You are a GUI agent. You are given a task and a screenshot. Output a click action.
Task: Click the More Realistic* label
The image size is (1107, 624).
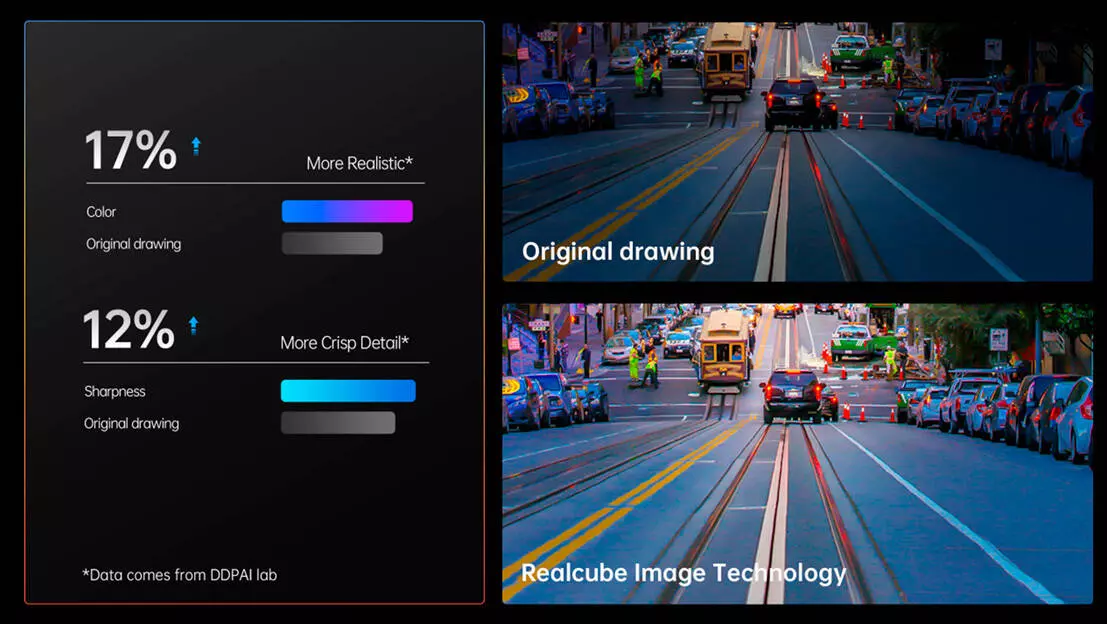(359, 163)
